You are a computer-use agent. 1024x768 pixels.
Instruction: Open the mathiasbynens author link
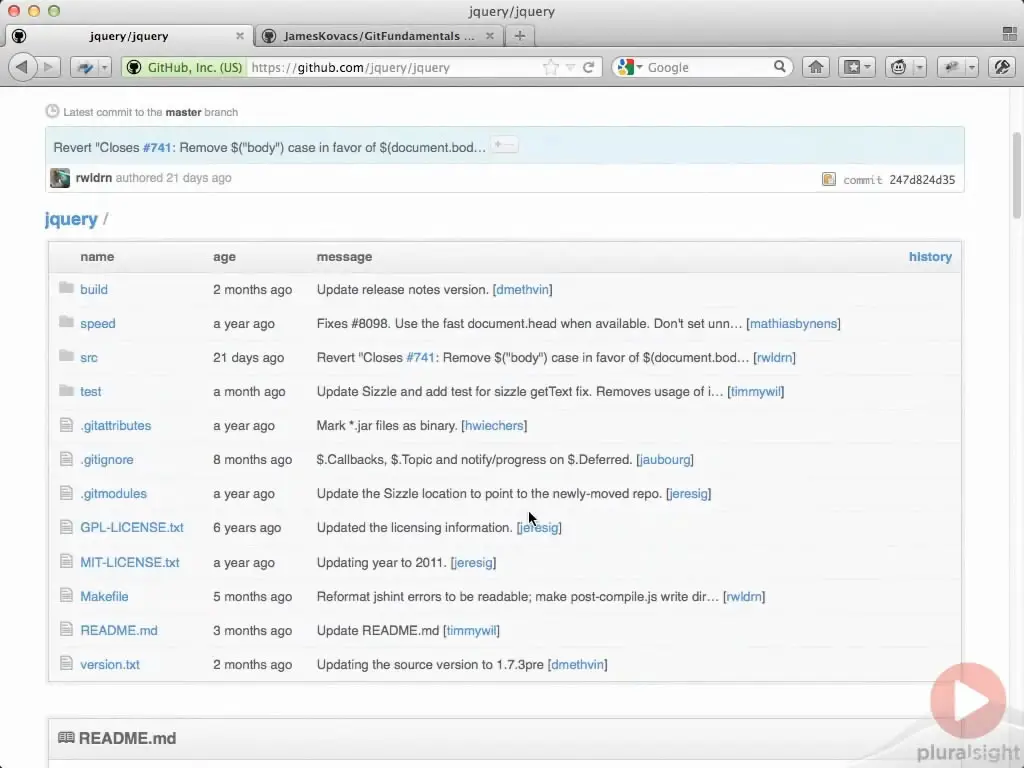[x=793, y=323]
